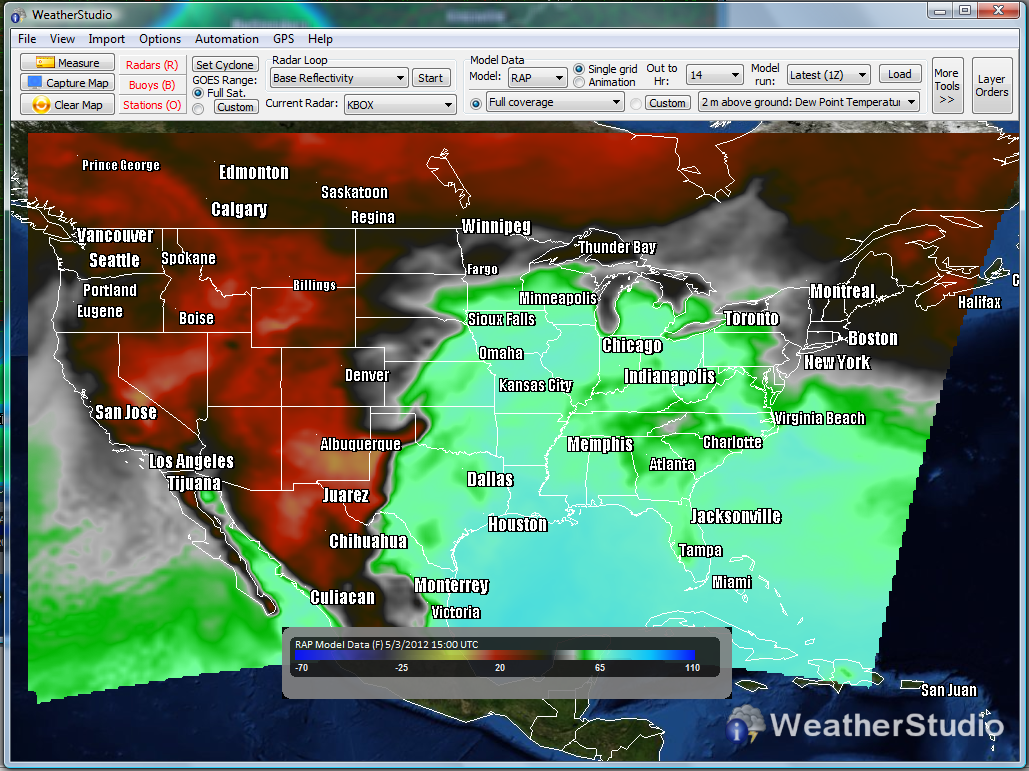The image size is (1029, 771).
Task: Toggle Radars (R) layer
Action: coord(152,64)
